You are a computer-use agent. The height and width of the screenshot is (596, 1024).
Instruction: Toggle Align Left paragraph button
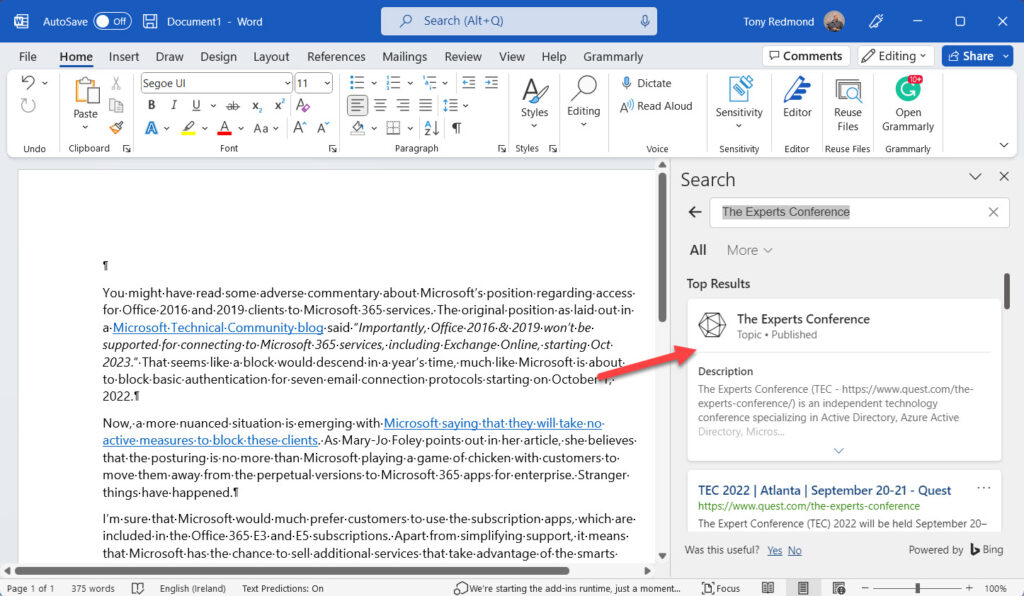pyautogui.click(x=357, y=105)
